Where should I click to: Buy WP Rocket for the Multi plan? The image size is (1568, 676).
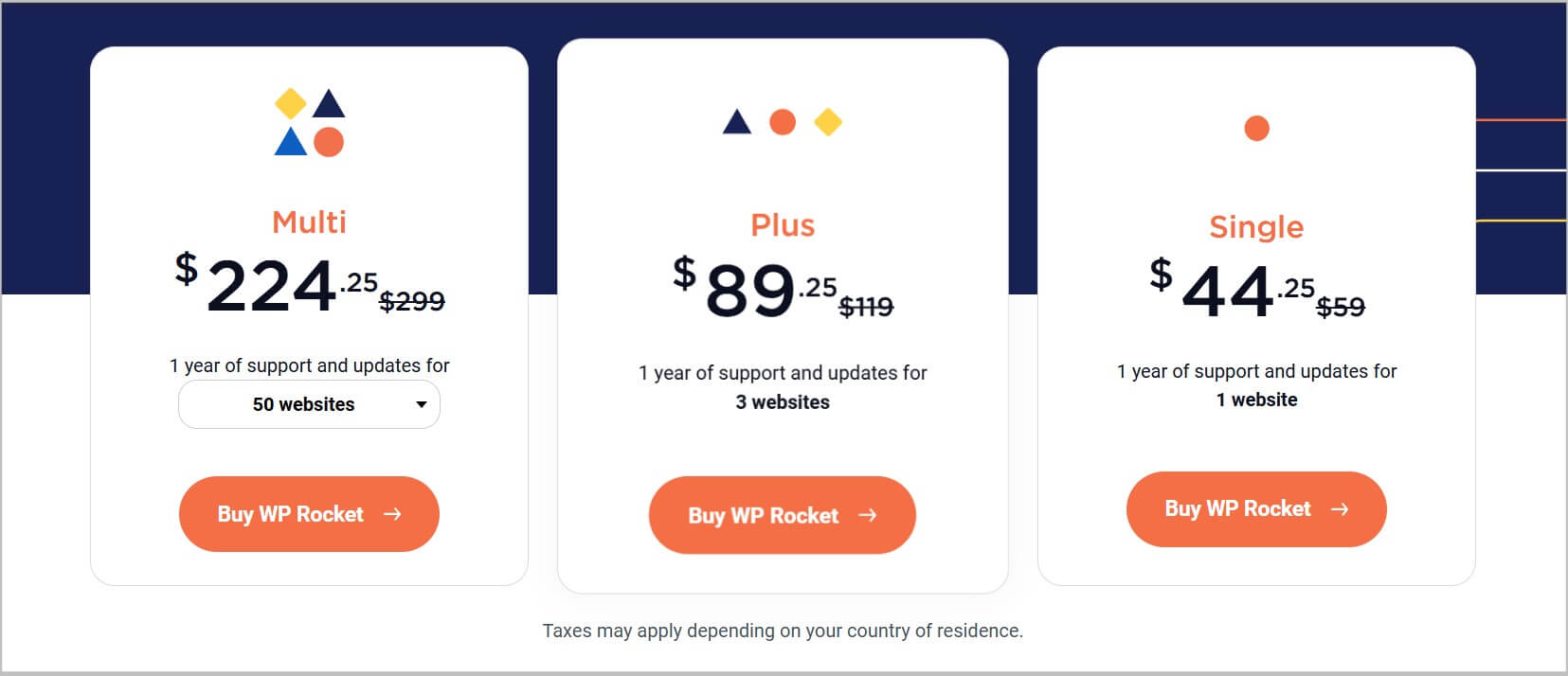[x=309, y=514]
